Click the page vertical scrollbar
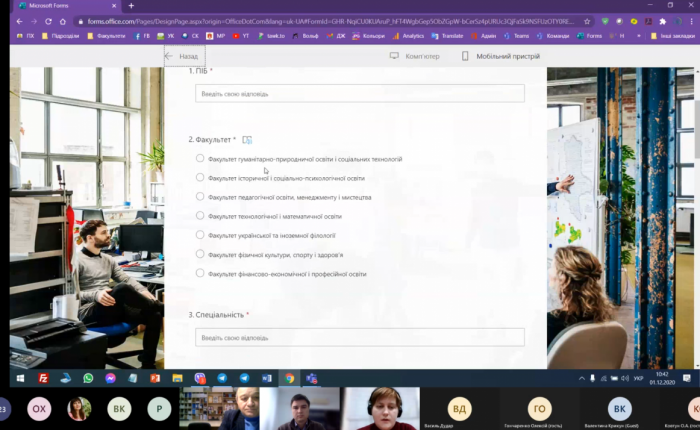Viewport: 700px width, 430px height. coord(697,129)
